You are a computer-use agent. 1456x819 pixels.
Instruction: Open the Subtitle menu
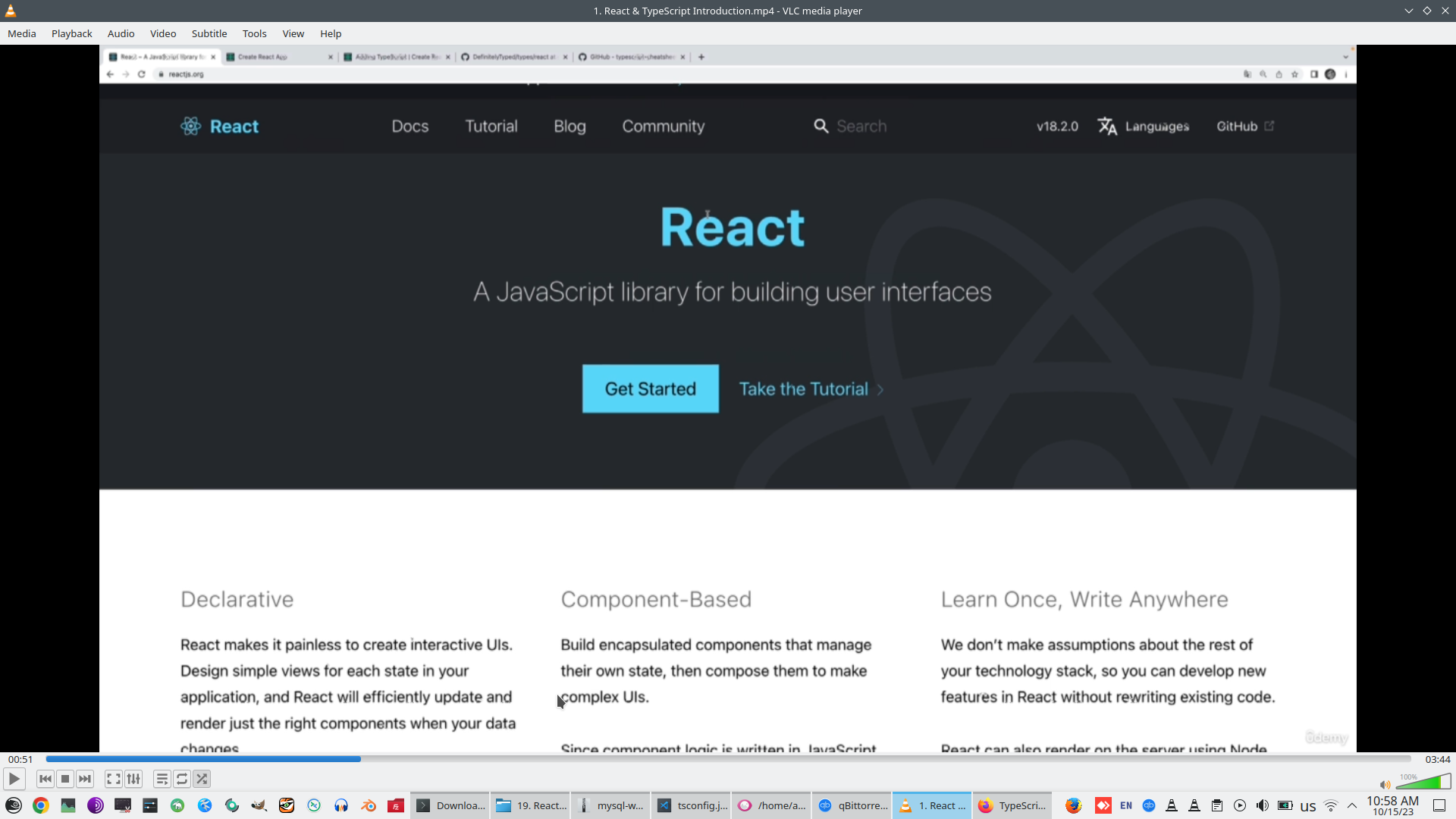tap(209, 33)
